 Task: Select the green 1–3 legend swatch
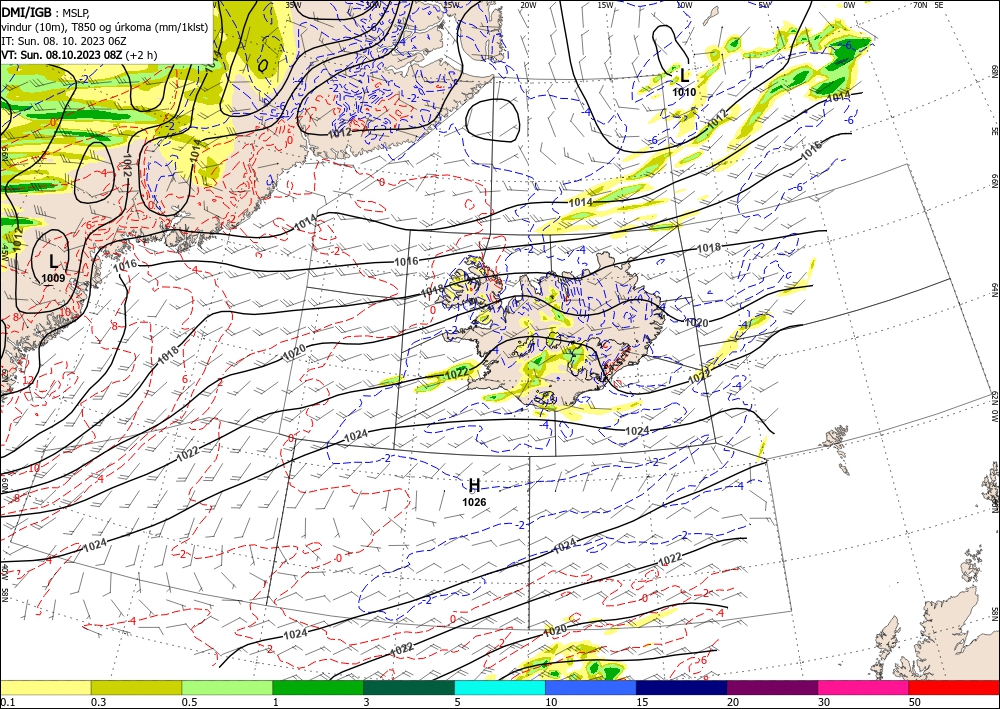click(318, 687)
